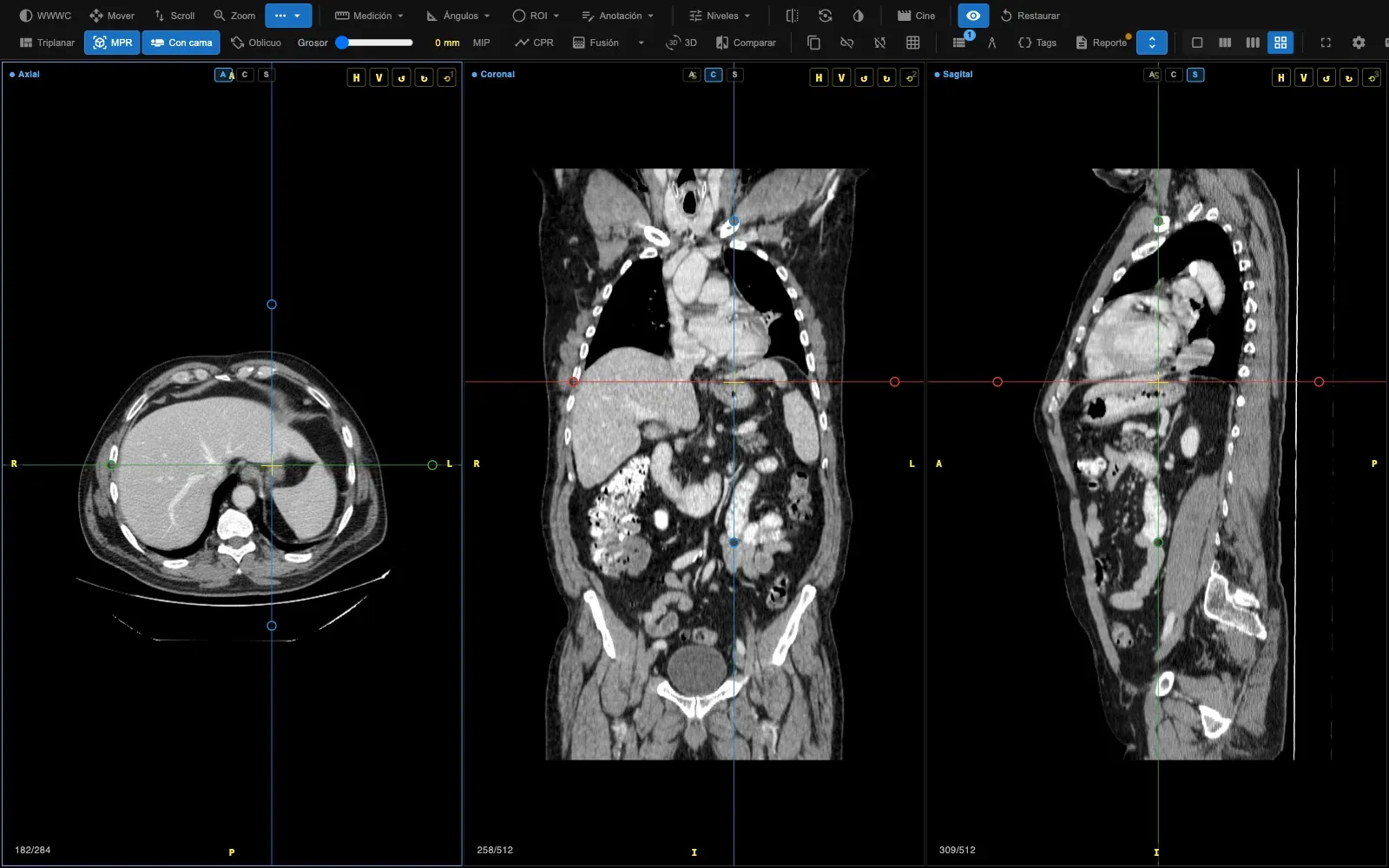Image resolution: width=1389 pixels, height=868 pixels.
Task: Click the invert colors icon
Action: click(858, 16)
